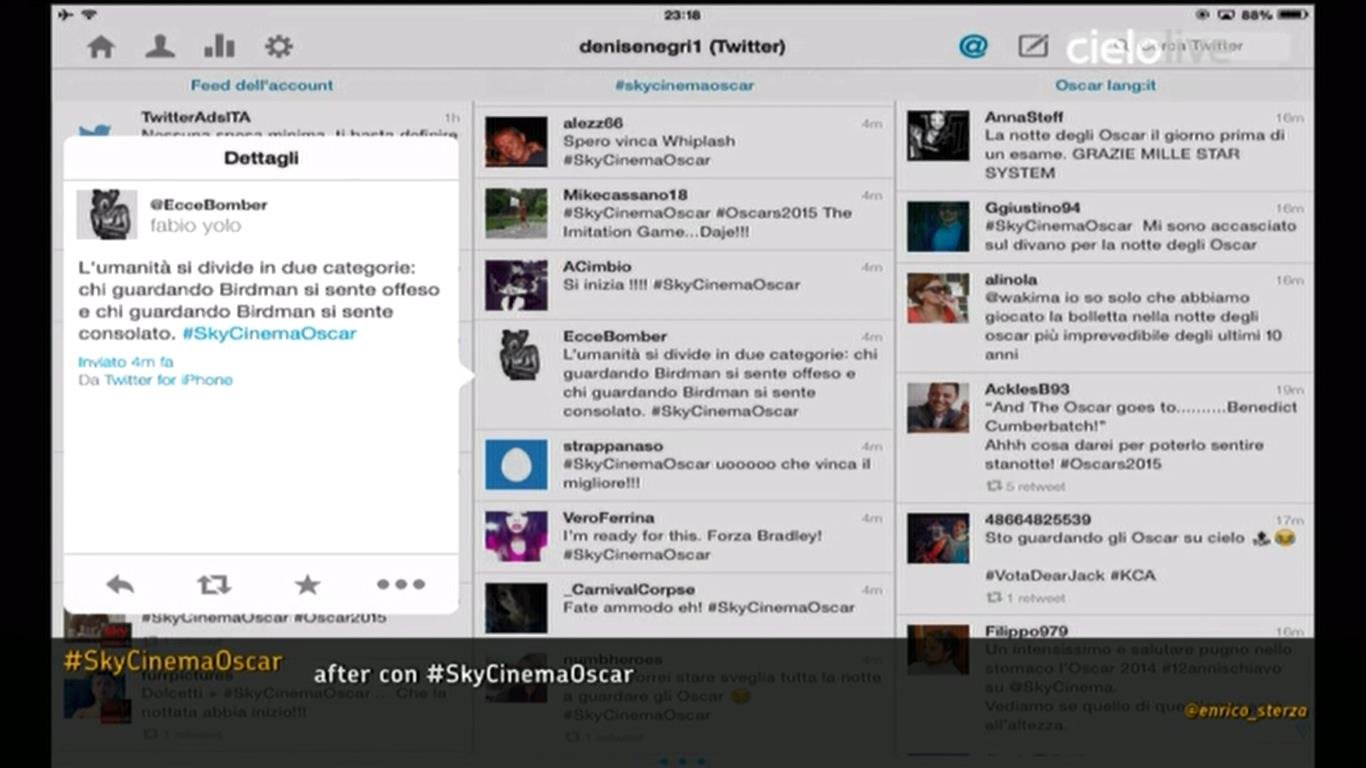1366x768 pixels.
Task: Open alezz66 profile picture
Action: tap(516, 141)
